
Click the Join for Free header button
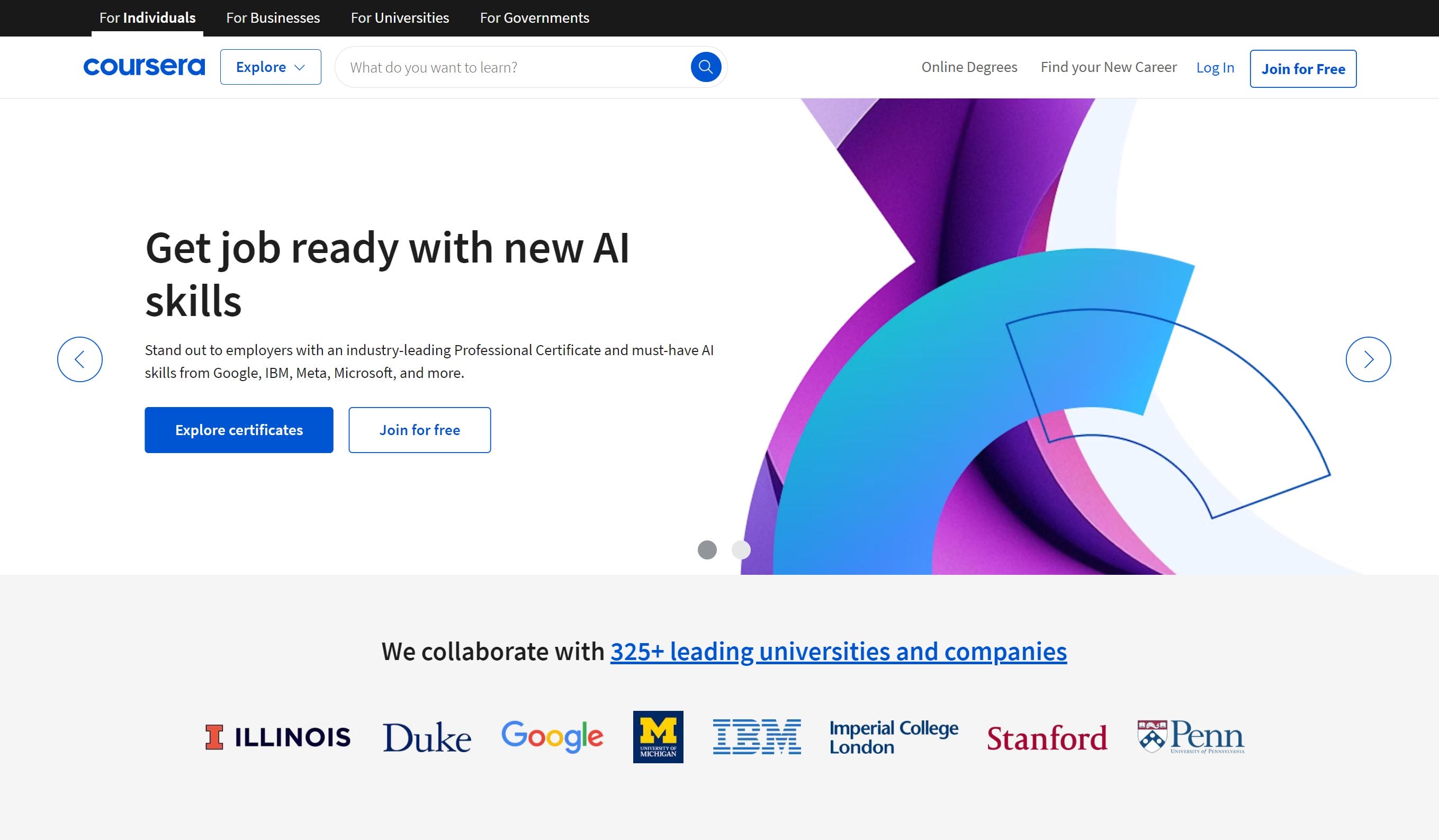(x=1303, y=68)
